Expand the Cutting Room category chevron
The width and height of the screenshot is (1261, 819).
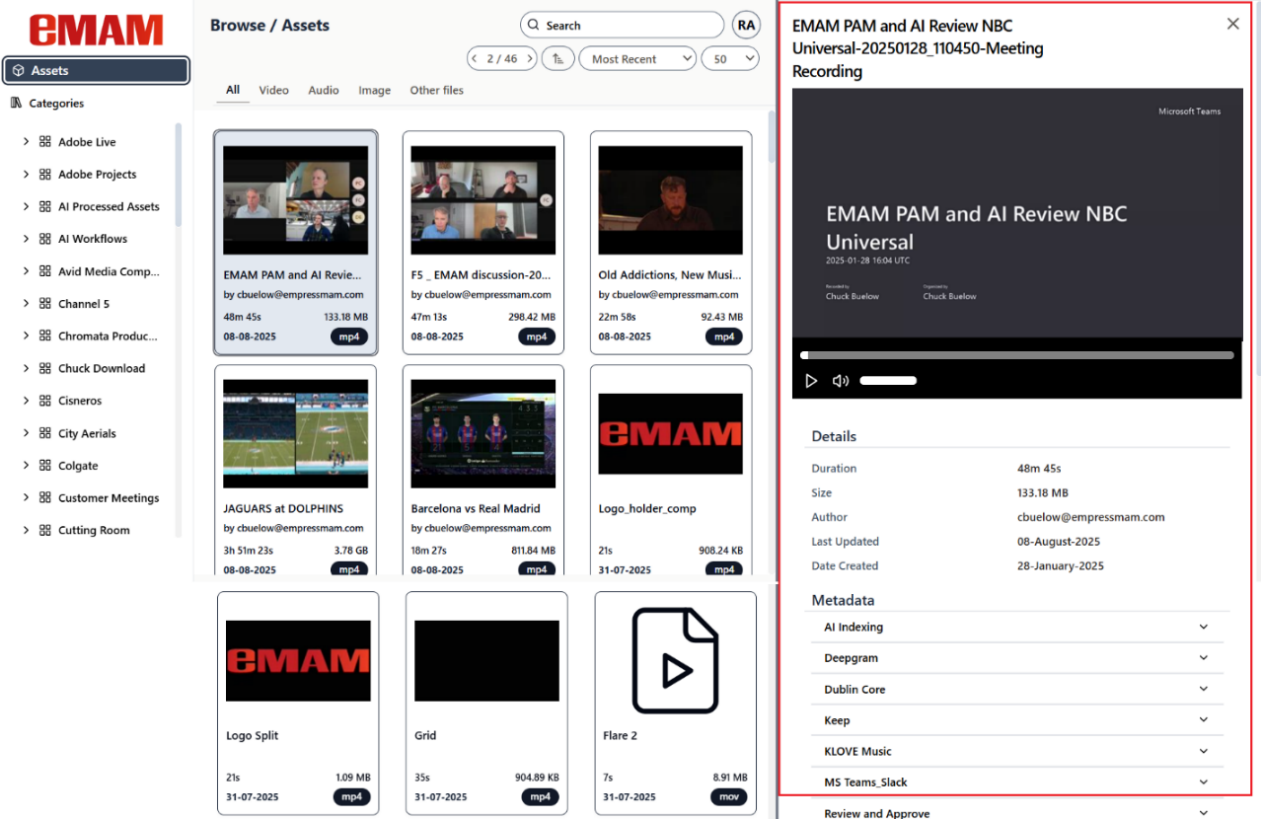pos(26,530)
